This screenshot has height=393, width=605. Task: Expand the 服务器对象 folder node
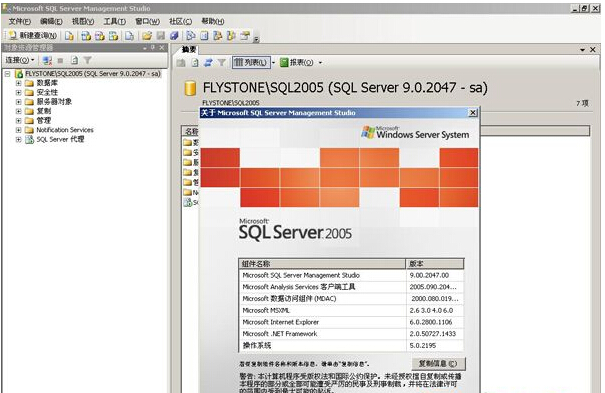point(18,102)
